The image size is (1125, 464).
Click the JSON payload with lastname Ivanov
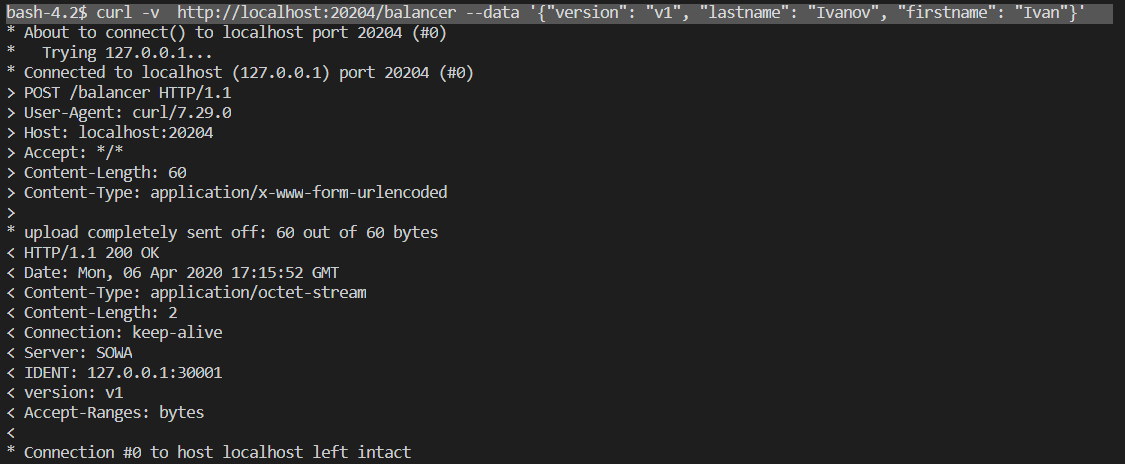click(806, 13)
